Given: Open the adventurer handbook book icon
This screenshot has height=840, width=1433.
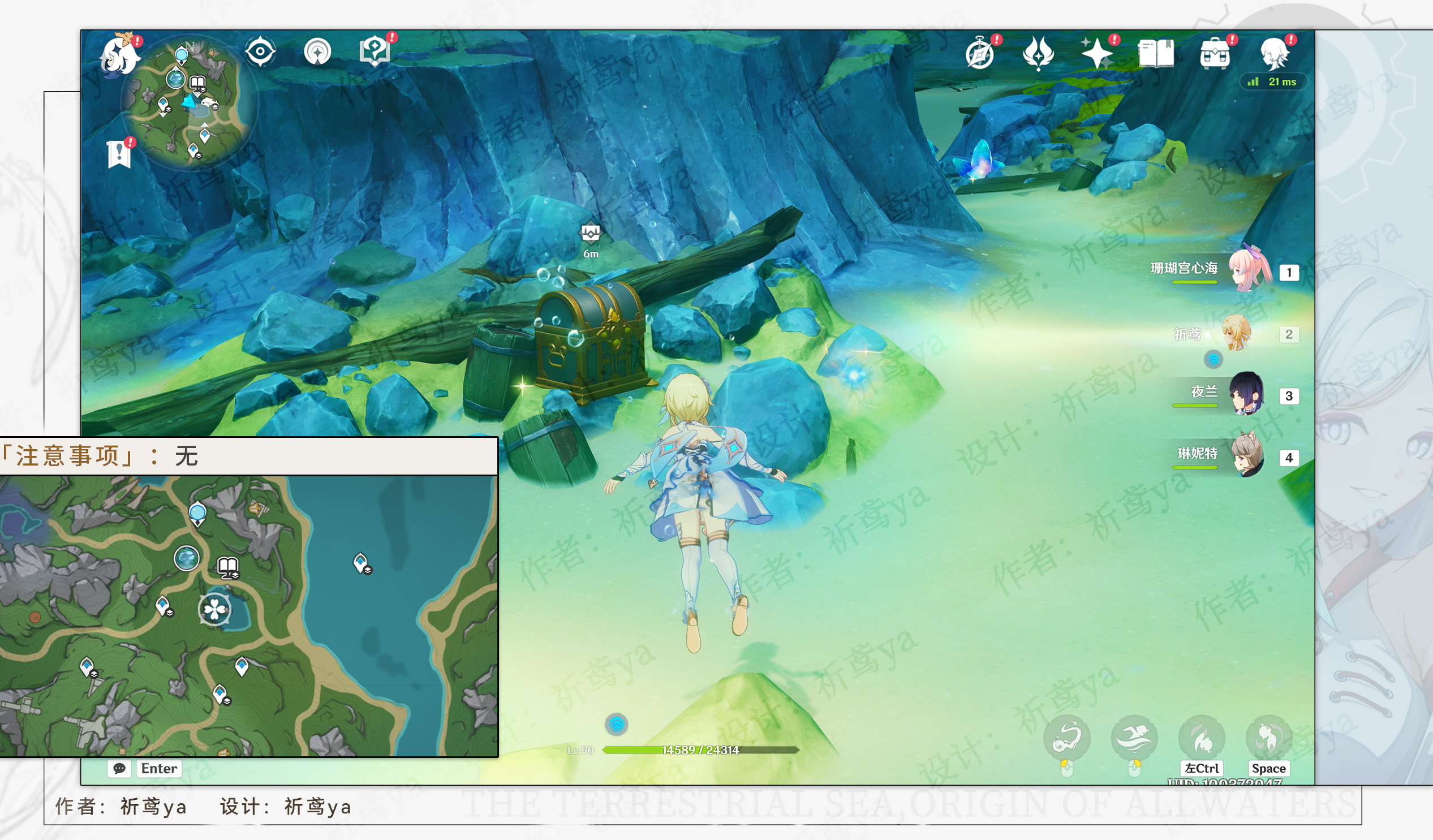Looking at the screenshot, I should [1156, 54].
